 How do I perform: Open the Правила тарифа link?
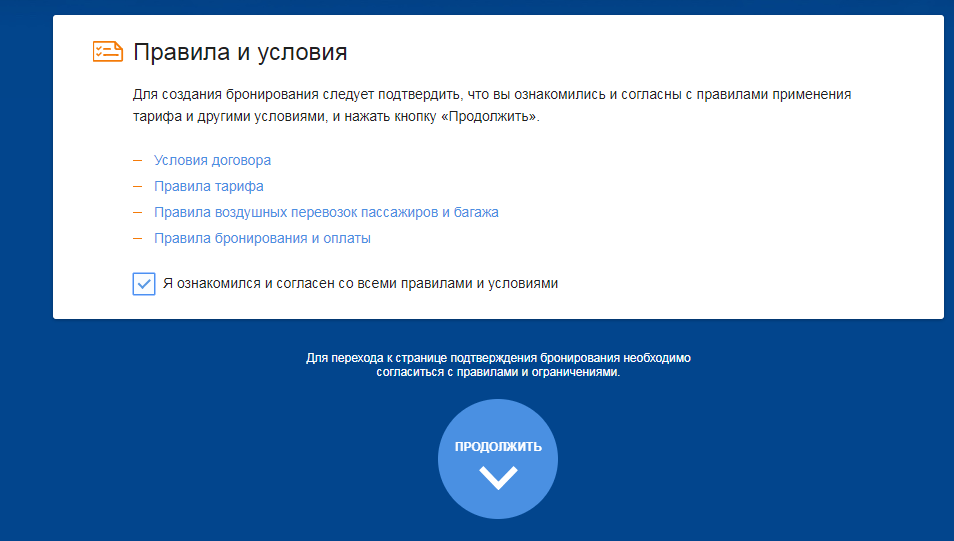pos(208,186)
